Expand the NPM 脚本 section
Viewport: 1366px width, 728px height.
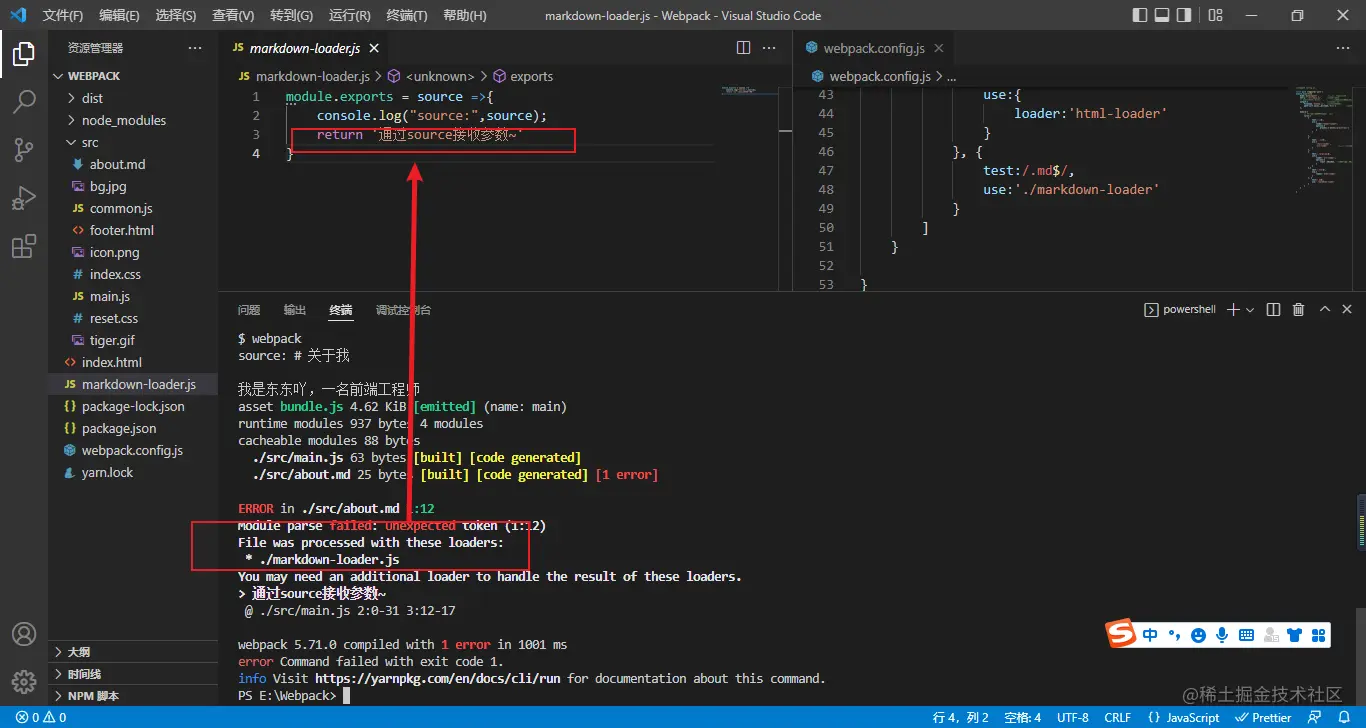pyautogui.click(x=133, y=696)
